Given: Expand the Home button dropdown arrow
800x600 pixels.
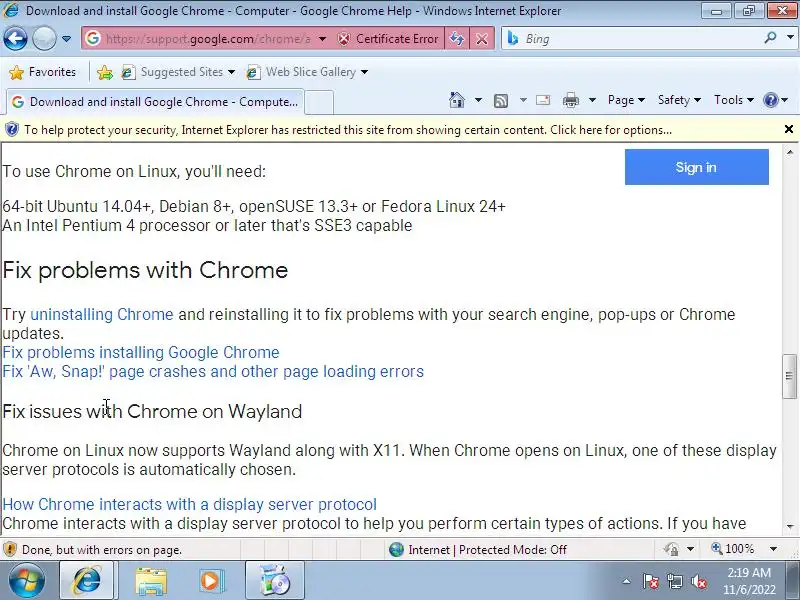Looking at the screenshot, I should coord(478,100).
